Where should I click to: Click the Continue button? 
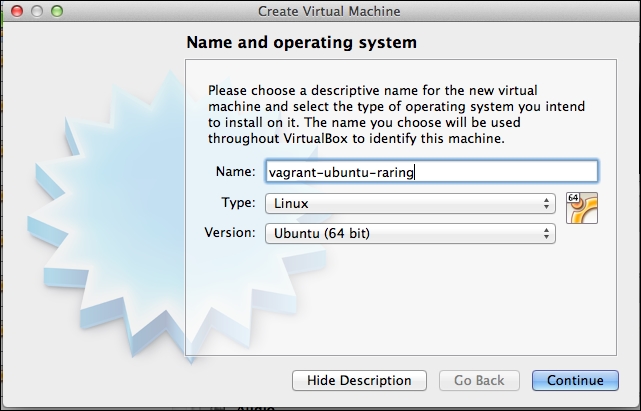coord(575,380)
